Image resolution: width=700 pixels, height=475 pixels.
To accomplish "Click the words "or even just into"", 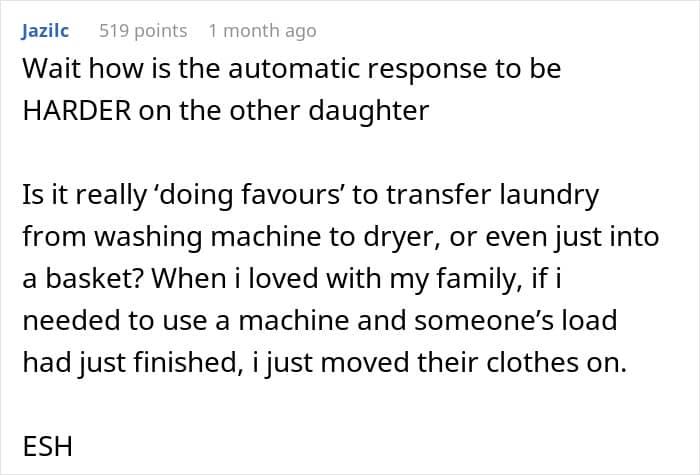I will pos(541,237).
